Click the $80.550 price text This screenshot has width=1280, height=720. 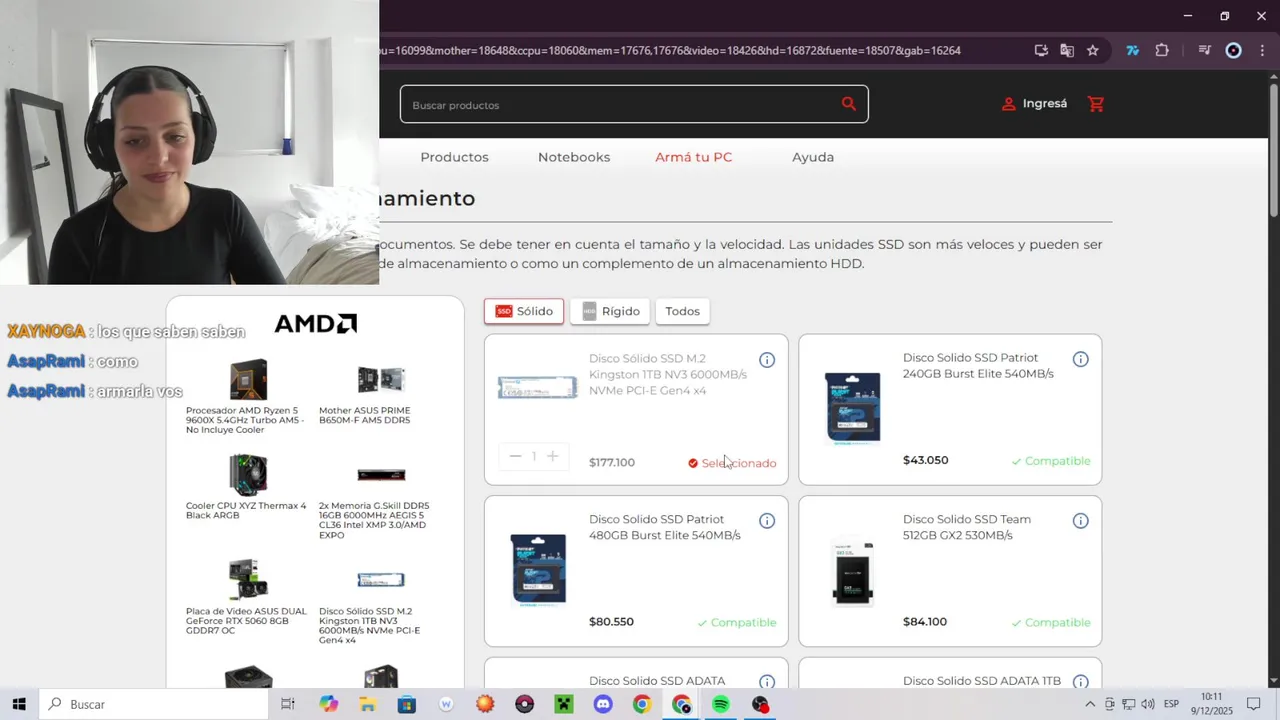tap(611, 621)
